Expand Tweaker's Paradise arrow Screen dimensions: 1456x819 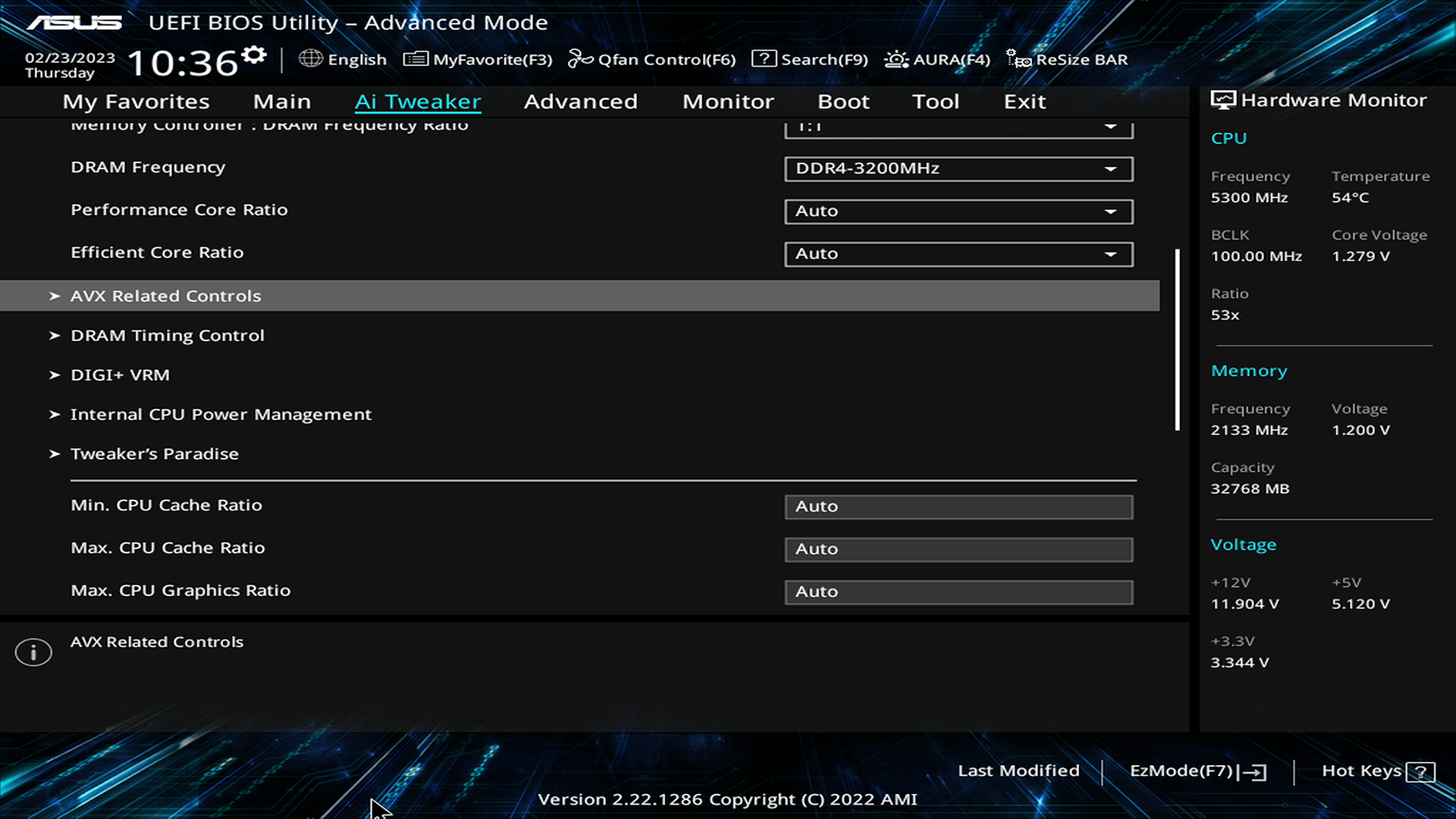coord(55,453)
